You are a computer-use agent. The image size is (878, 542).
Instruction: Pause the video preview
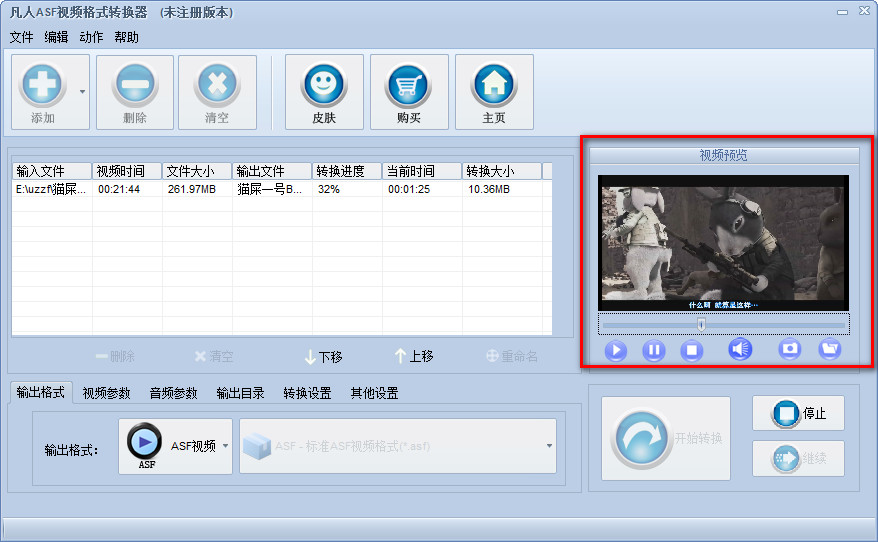pyautogui.click(x=653, y=350)
